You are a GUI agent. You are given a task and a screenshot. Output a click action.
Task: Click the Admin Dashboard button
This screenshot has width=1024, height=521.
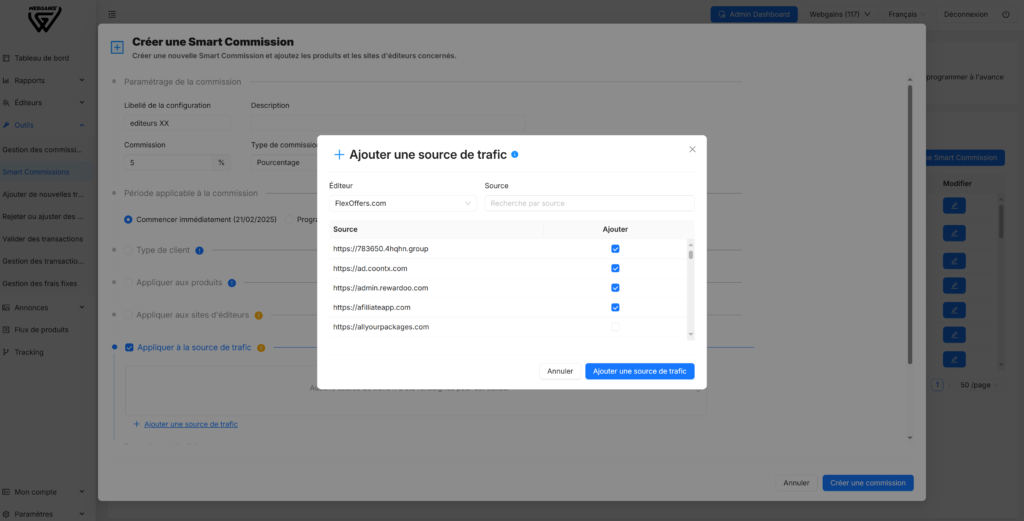(x=754, y=14)
